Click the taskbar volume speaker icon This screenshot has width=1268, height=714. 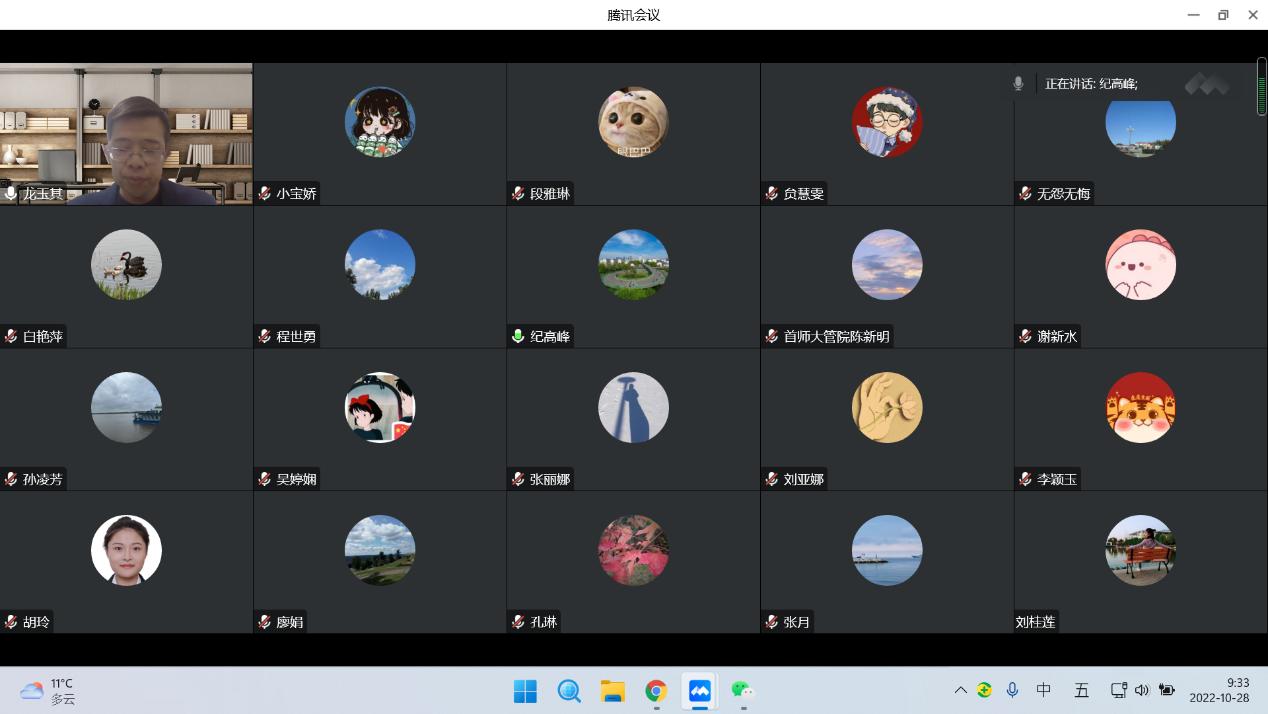1142,690
